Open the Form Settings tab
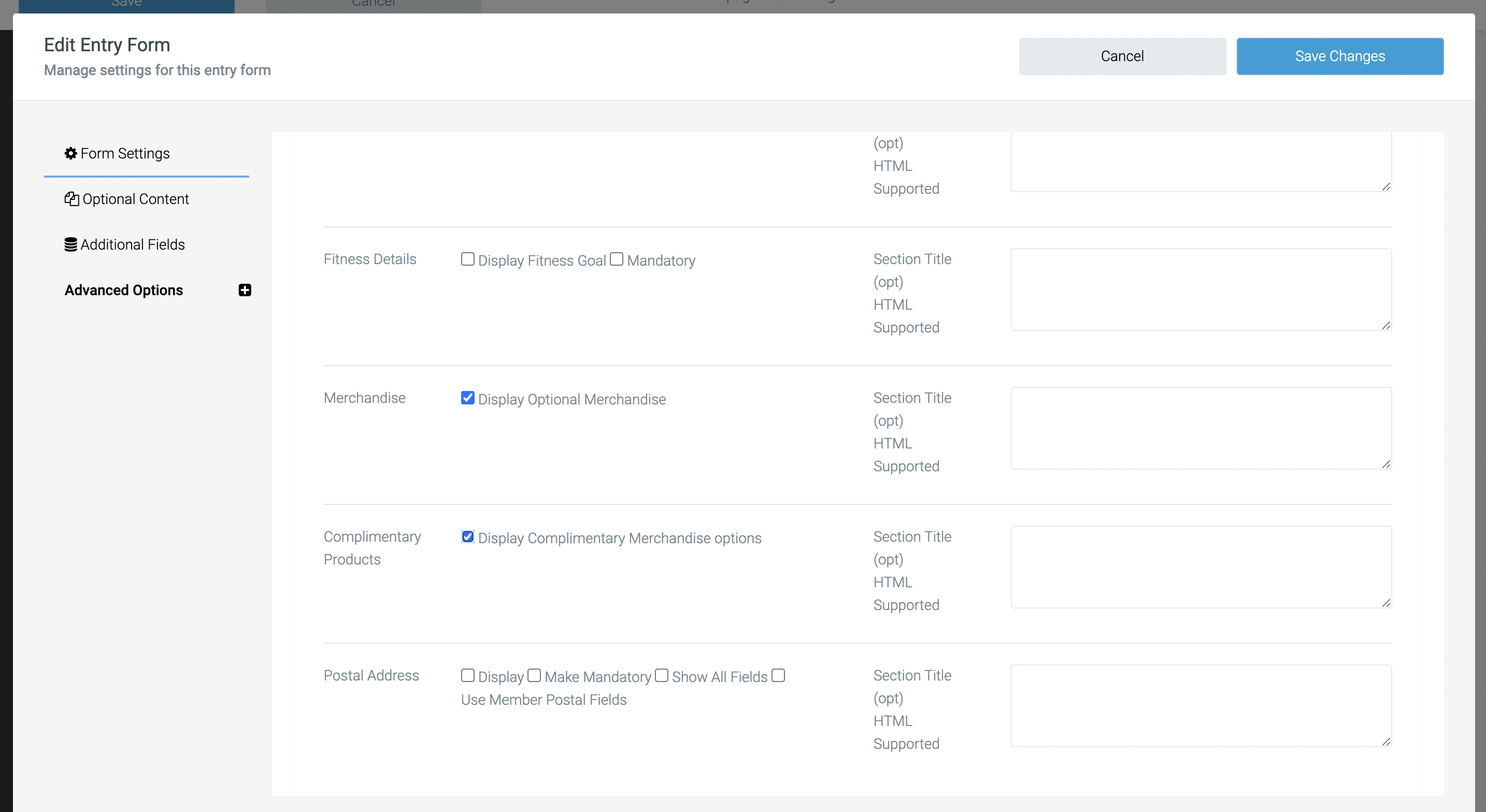1486x812 pixels. [x=147, y=153]
